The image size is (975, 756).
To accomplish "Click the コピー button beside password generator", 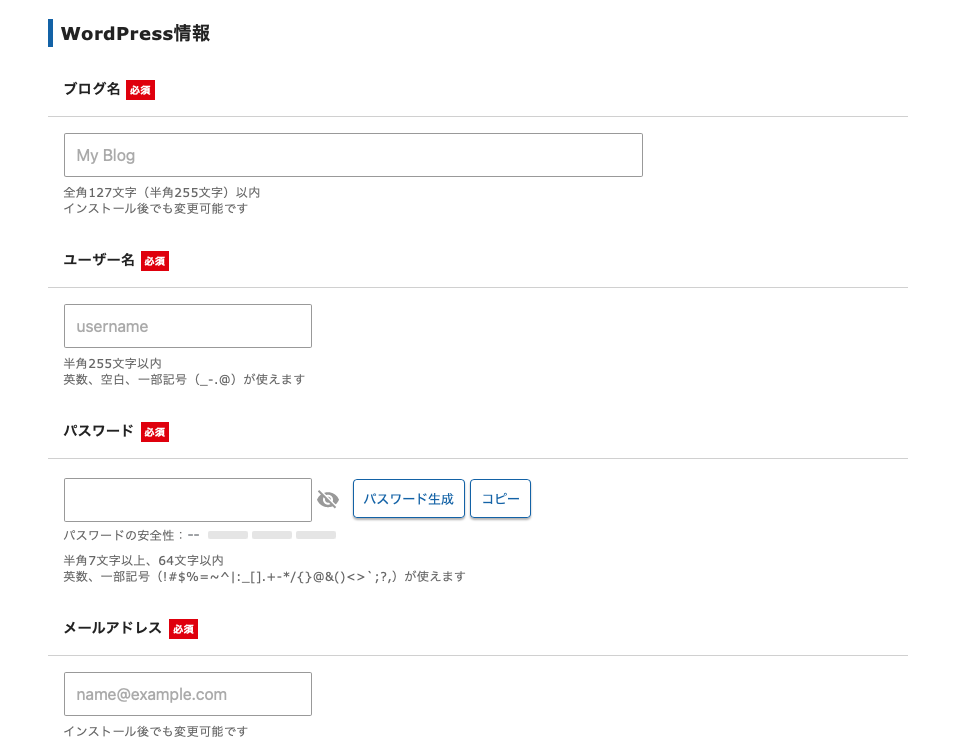I will coord(501,499).
